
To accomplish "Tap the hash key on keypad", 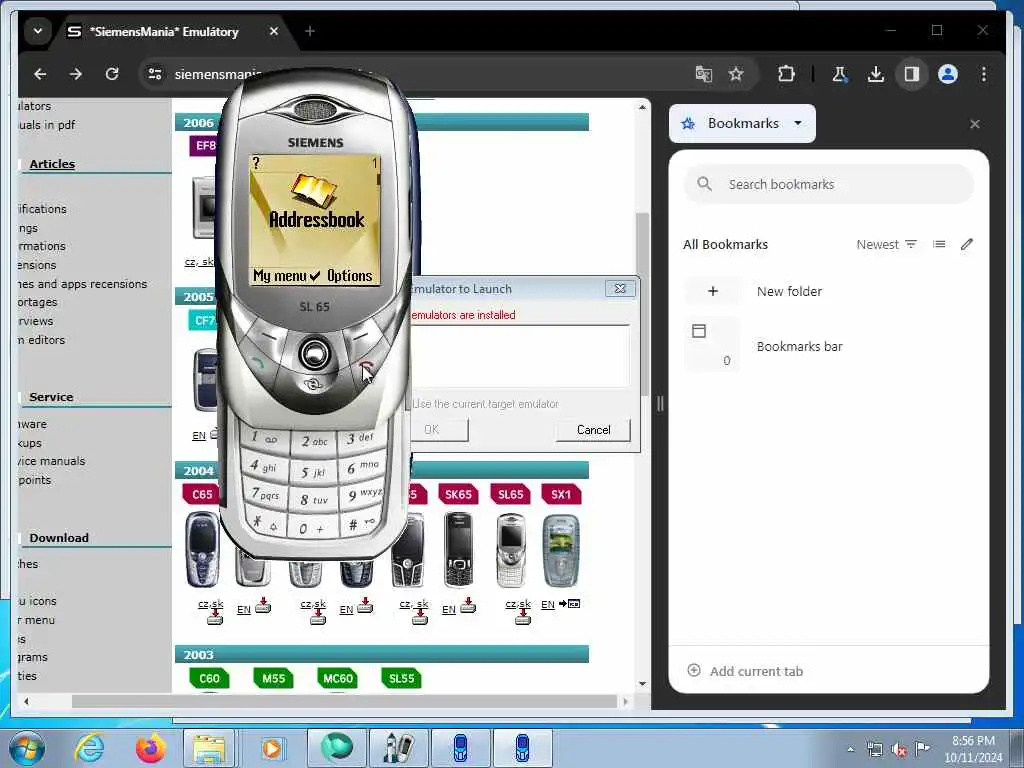I will [361, 523].
